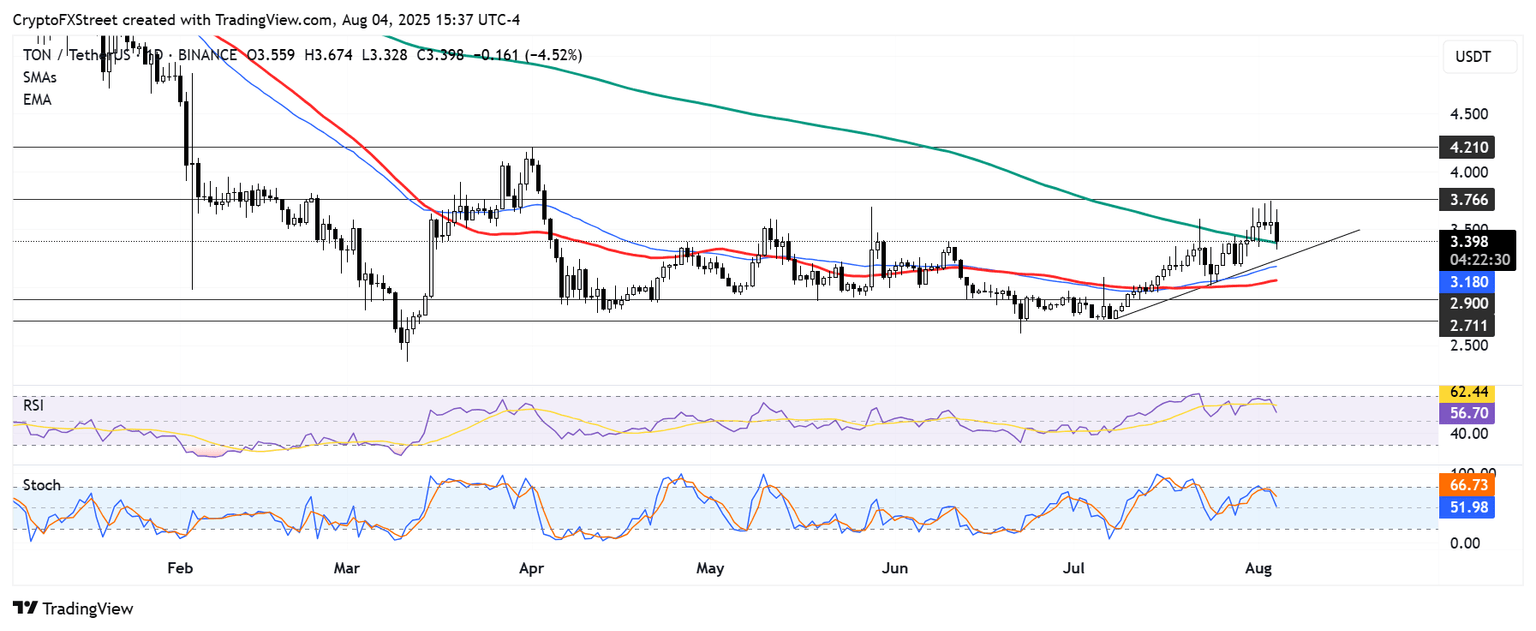
Task: Click the Aug marker on the time axis
Action: click(1260, 569)
